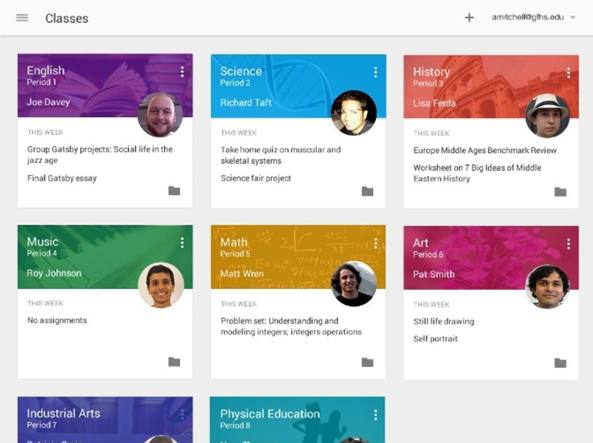Open Final Gatsby essay assignment
The width and height of the screenshot is (593, 443).
[x=62, y=178]
